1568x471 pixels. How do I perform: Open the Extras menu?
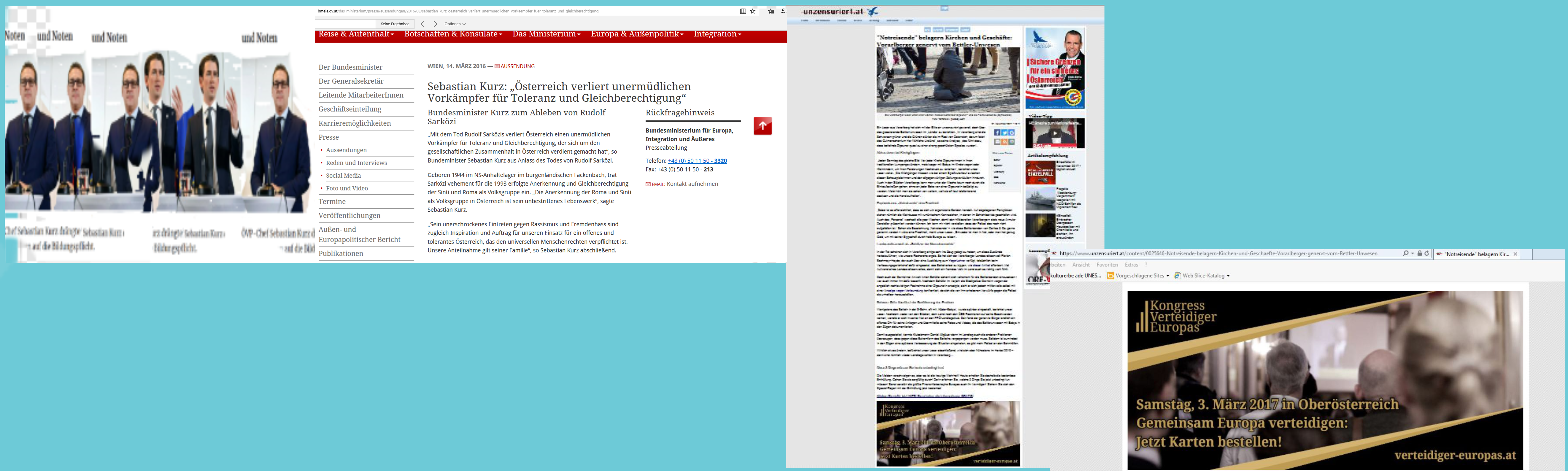1131,265
